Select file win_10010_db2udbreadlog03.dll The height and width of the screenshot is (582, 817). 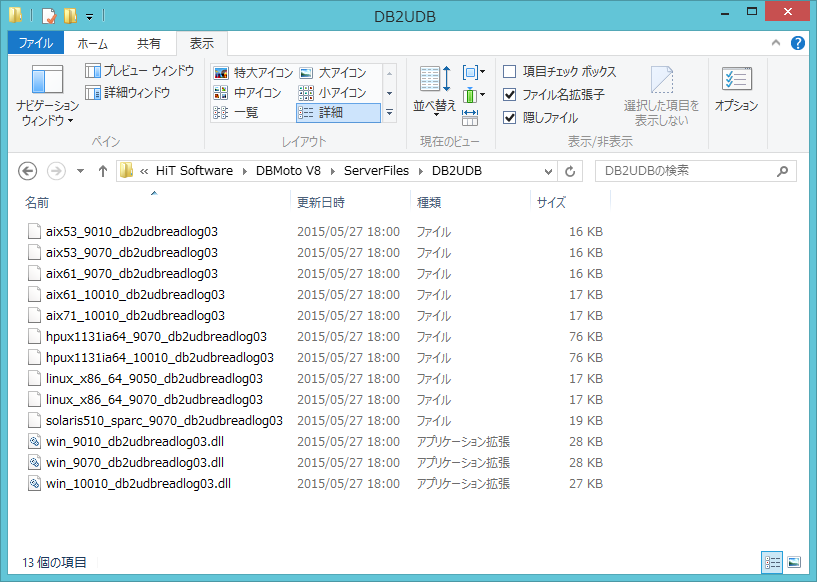pyautogui.click(x=139, y=484)
